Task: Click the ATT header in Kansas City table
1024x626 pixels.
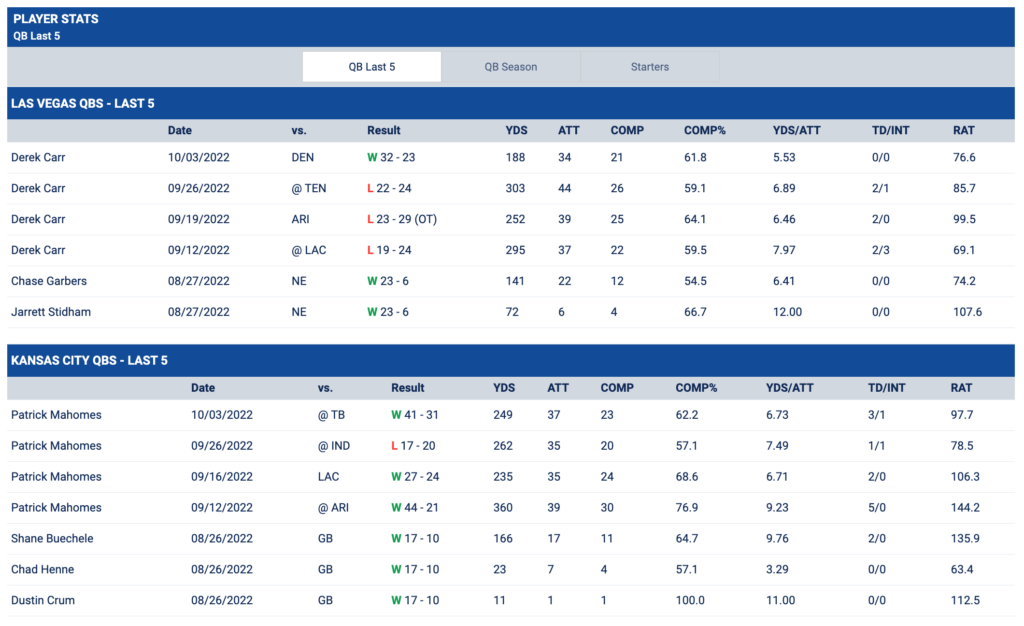Action: coord(558,388)
